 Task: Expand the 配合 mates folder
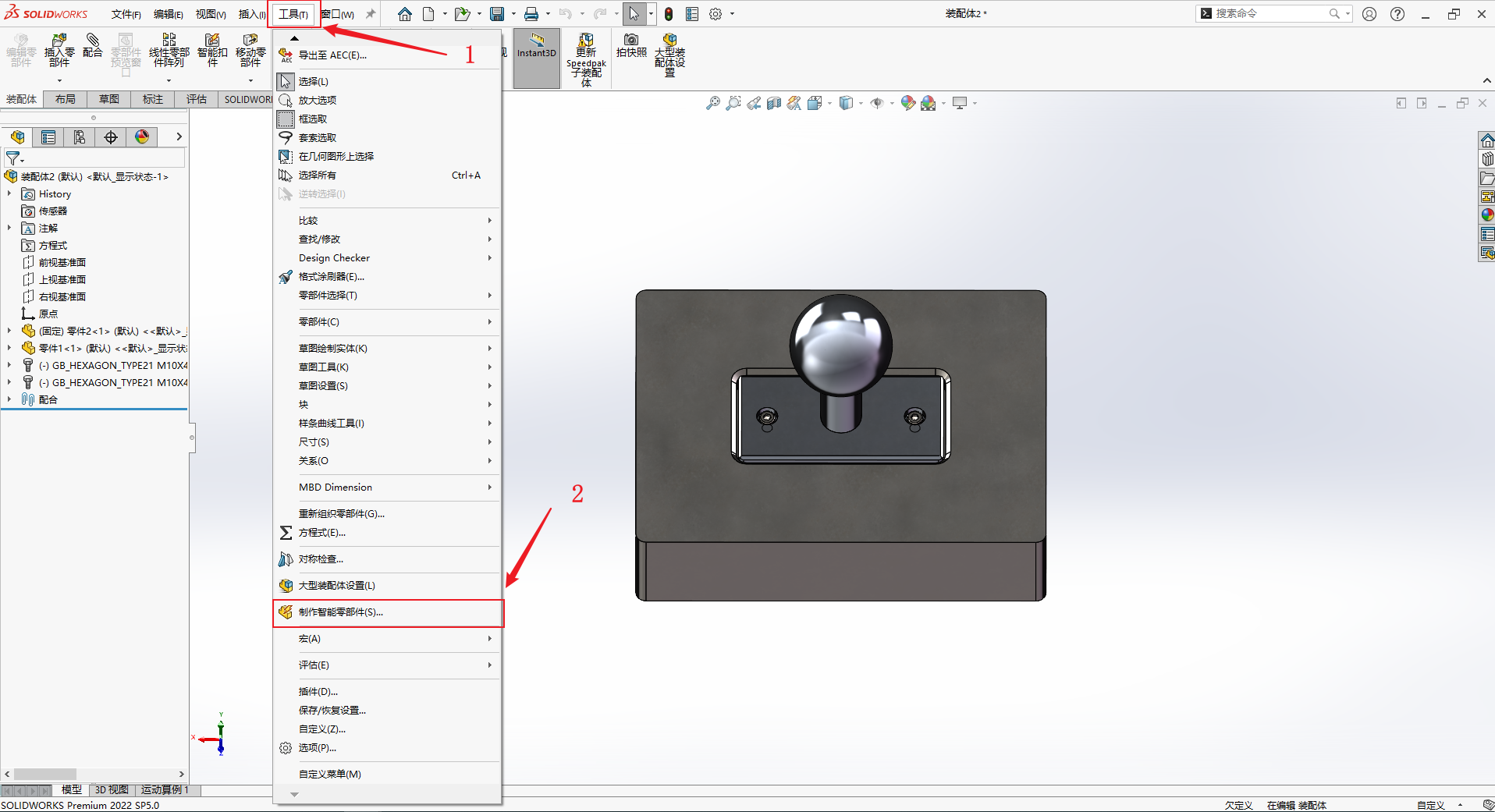[x=9, y=399]
